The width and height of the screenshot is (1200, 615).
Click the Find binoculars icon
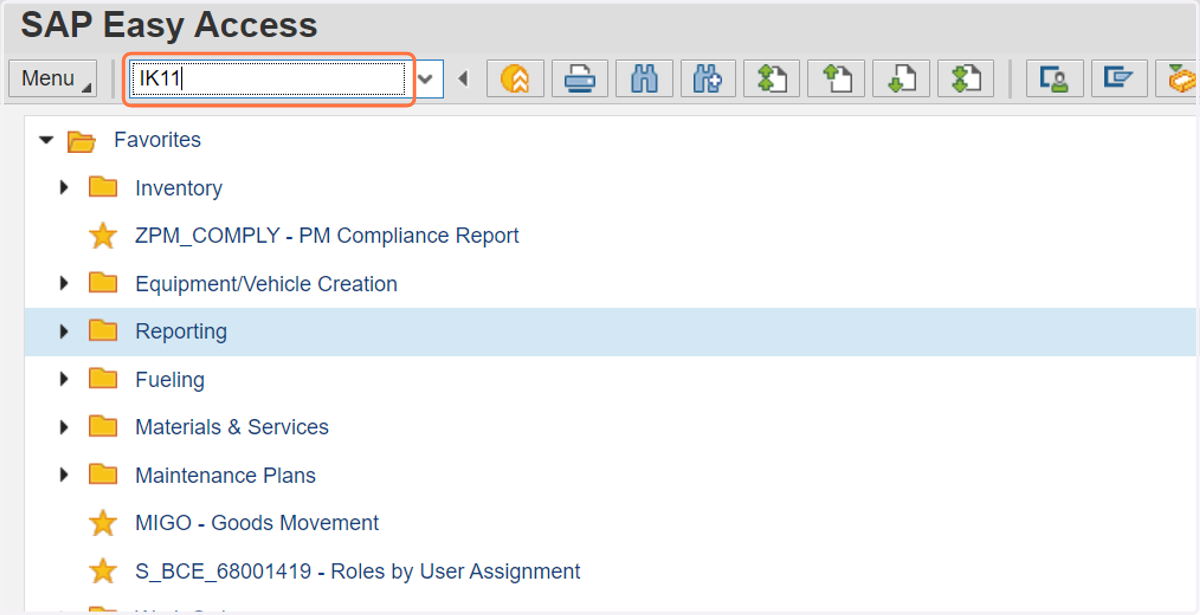tap(644, 78)
